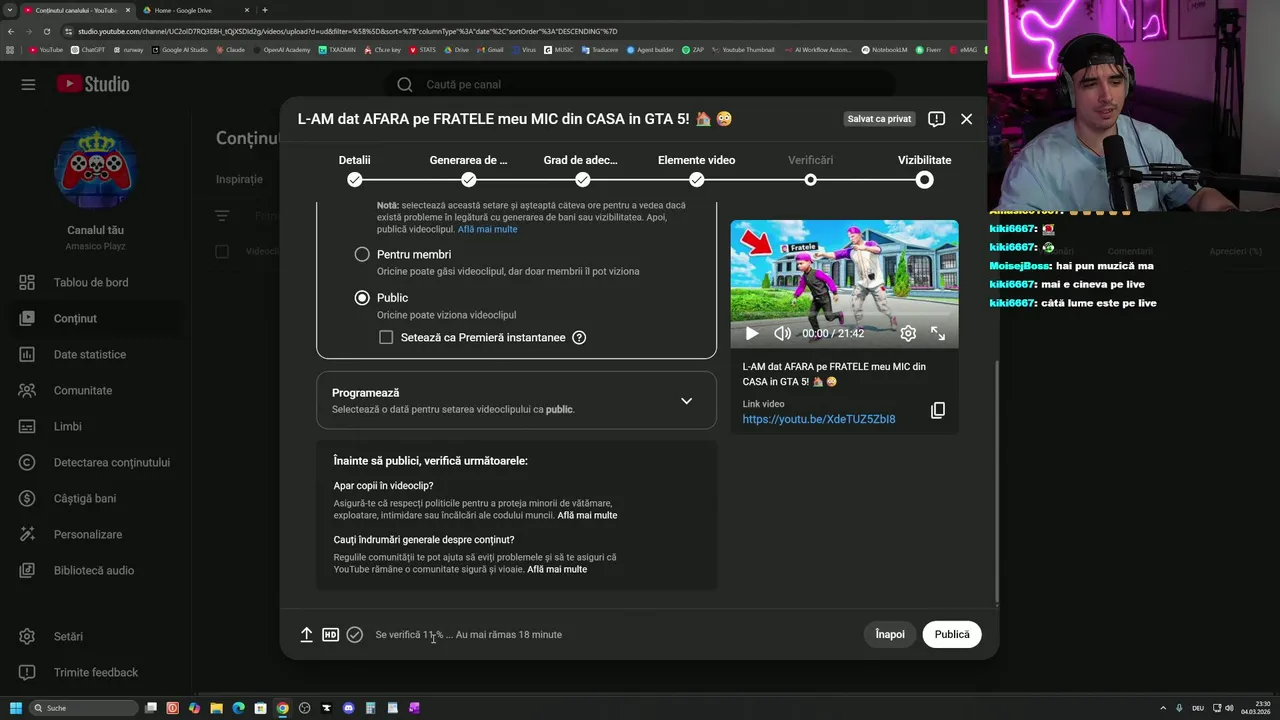Mute the video preview volume
This screenshot has width=1280, height=720.
tap(782, 333)
